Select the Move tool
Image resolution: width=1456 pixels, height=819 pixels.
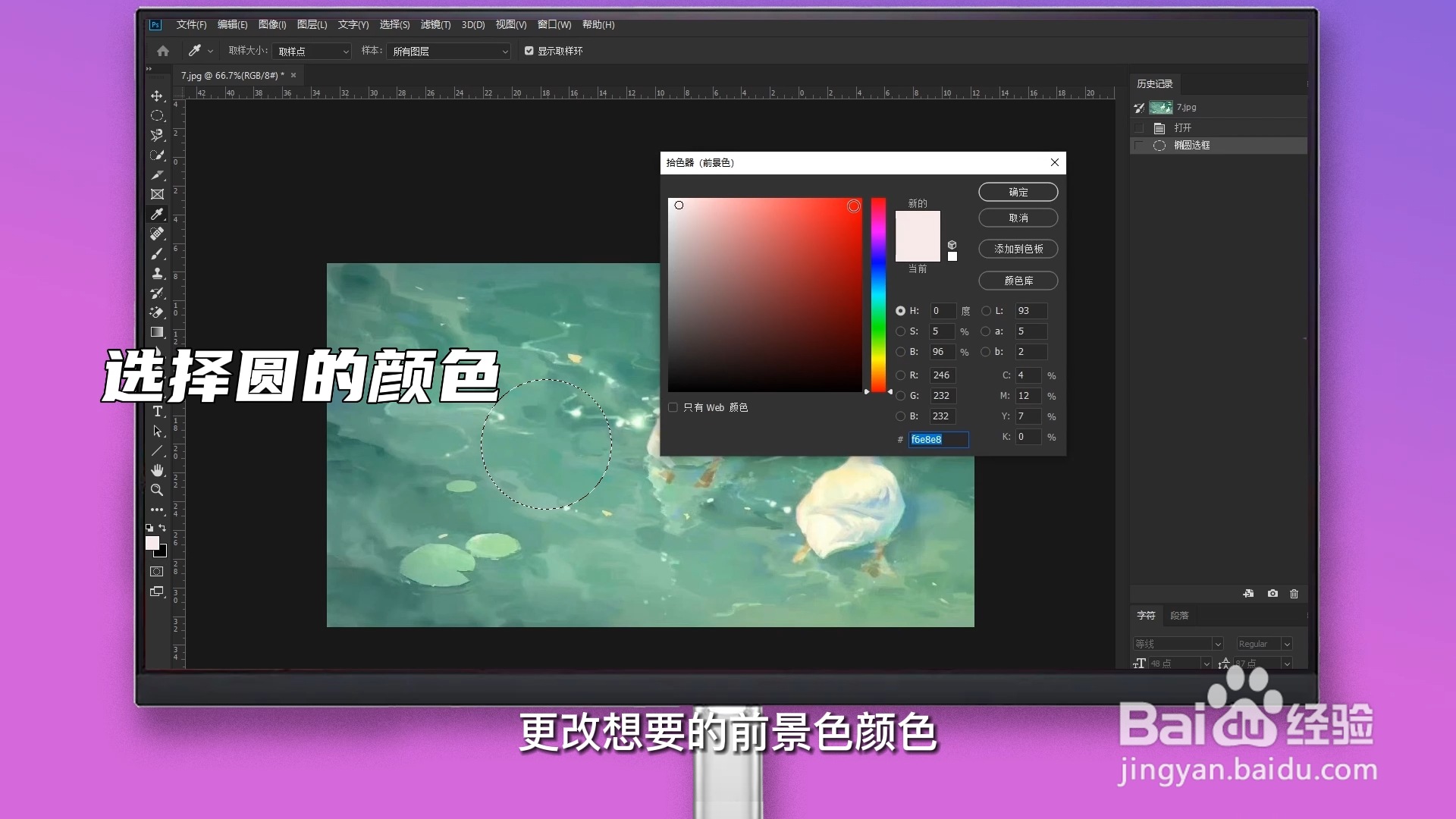[x=157, y=96]
